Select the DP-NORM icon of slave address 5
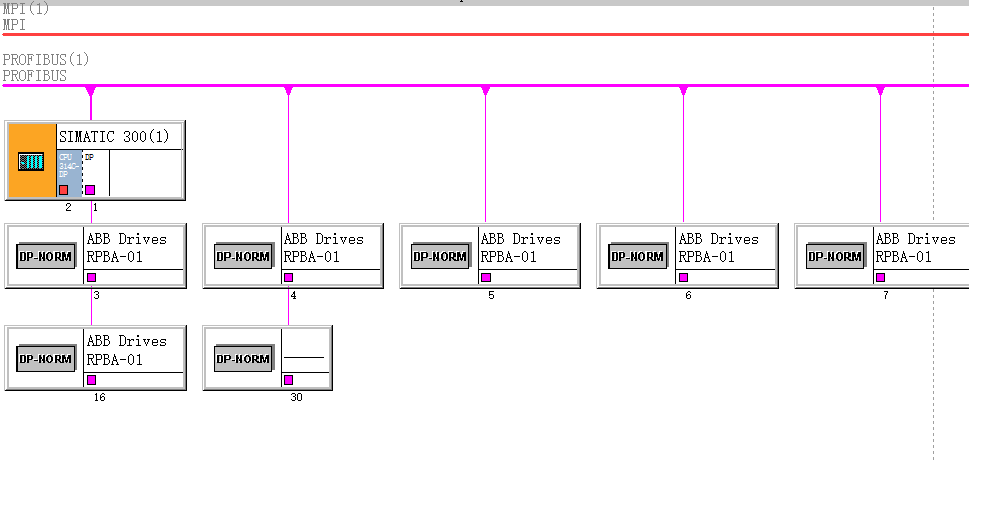Screen dimensions: 989x505 440,256
